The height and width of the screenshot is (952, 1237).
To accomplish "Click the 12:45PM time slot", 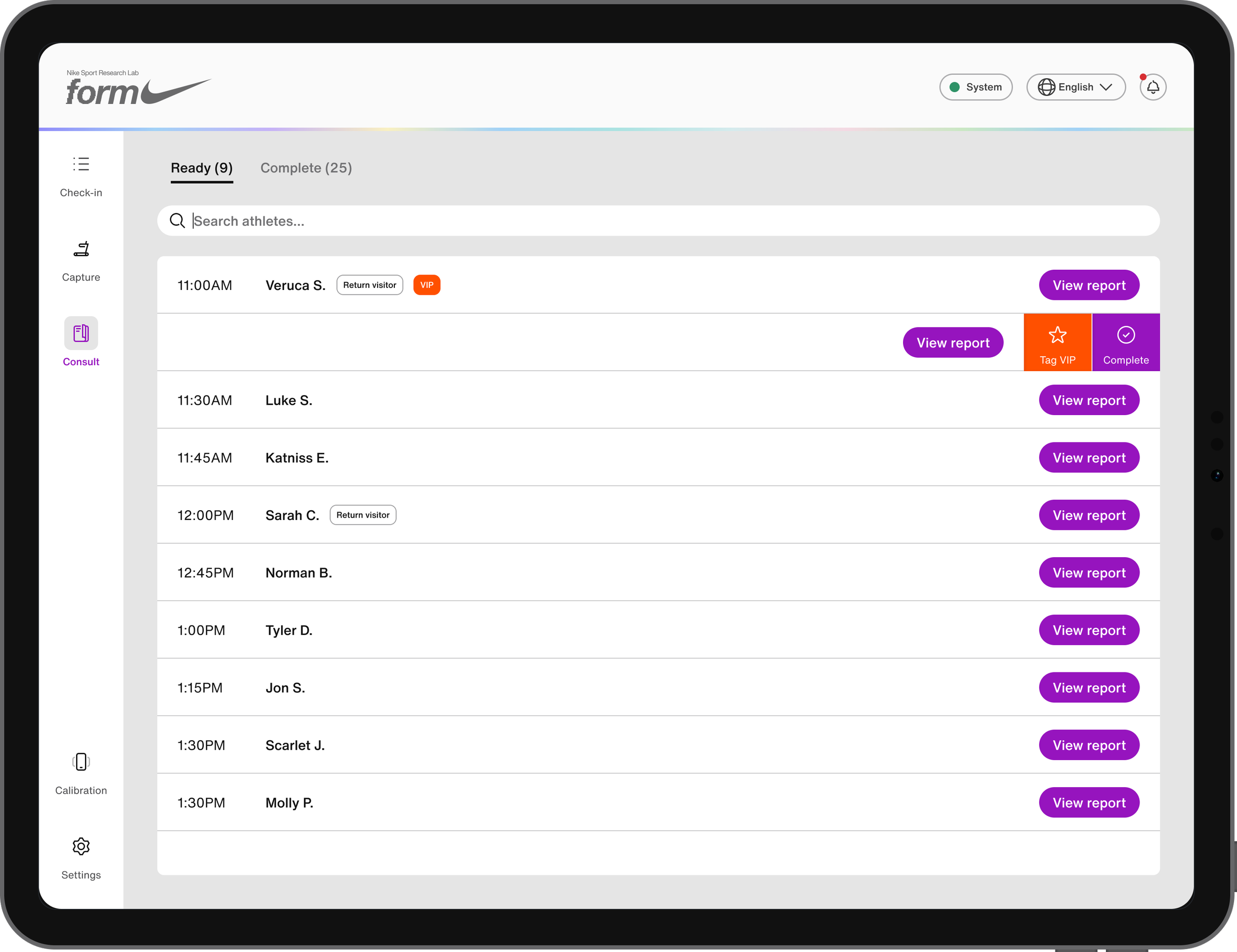I will coord(206,572).
